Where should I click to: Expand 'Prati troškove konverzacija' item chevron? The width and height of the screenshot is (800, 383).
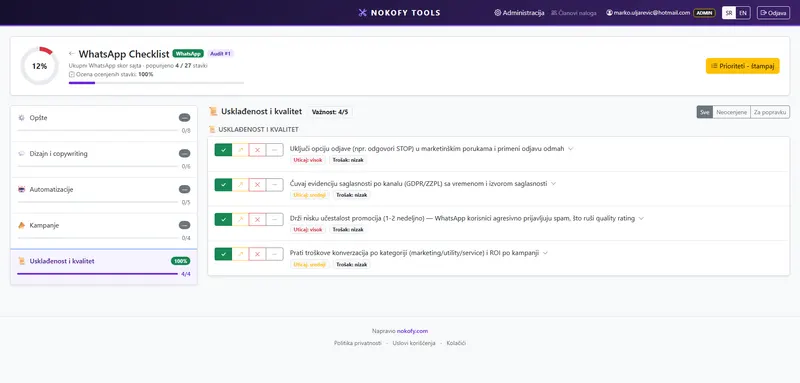click(545, 253)
